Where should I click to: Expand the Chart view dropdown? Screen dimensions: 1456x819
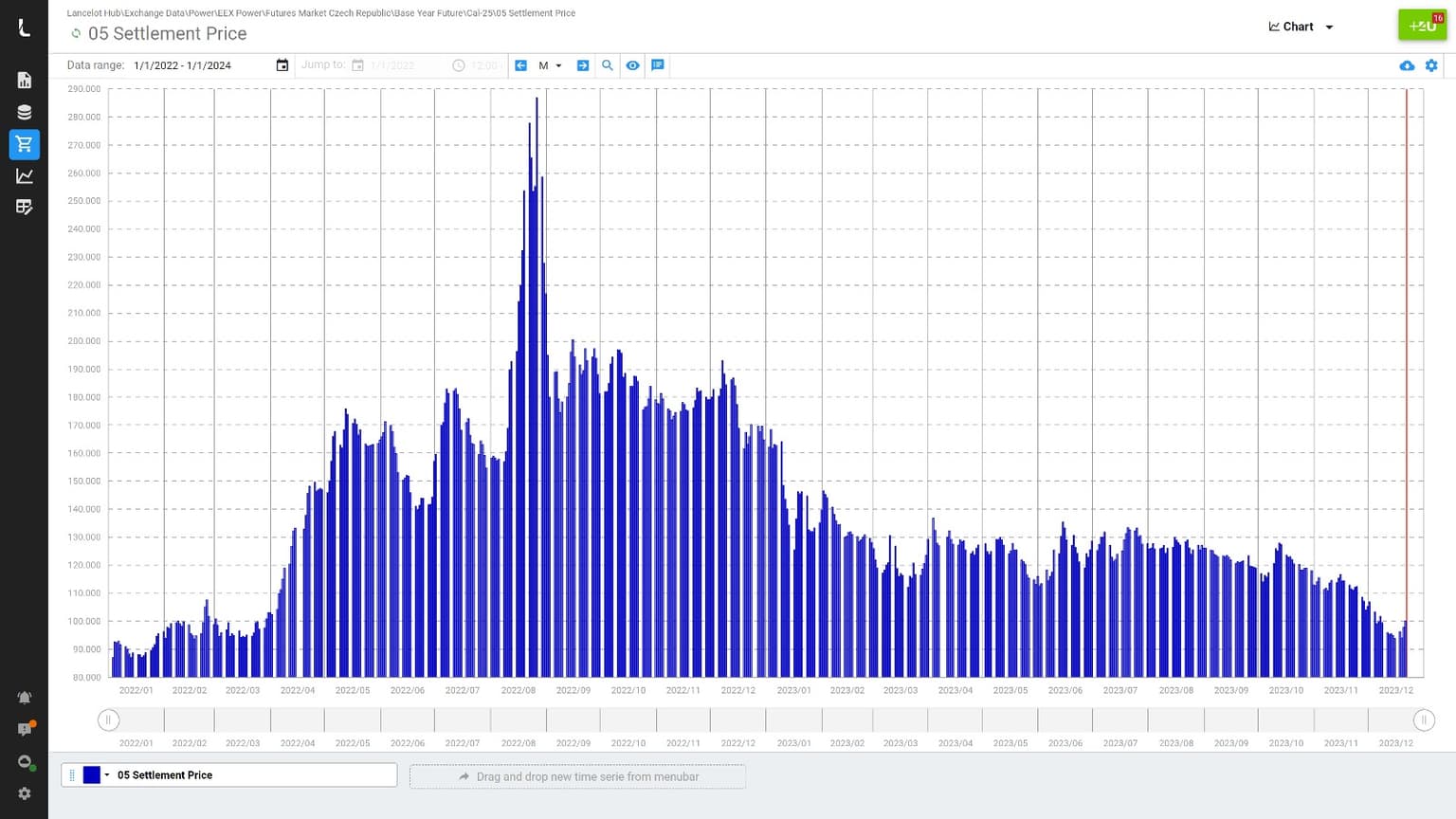click(1301, 27)
